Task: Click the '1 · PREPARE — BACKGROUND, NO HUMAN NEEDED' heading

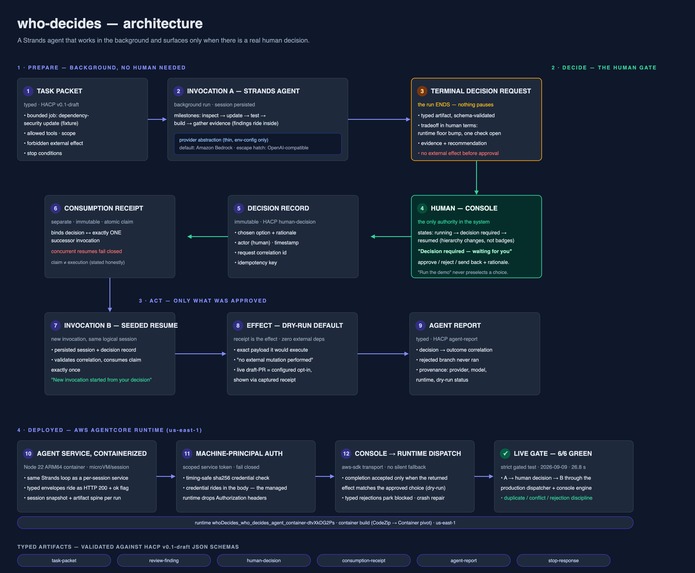Action: point(102,67)
